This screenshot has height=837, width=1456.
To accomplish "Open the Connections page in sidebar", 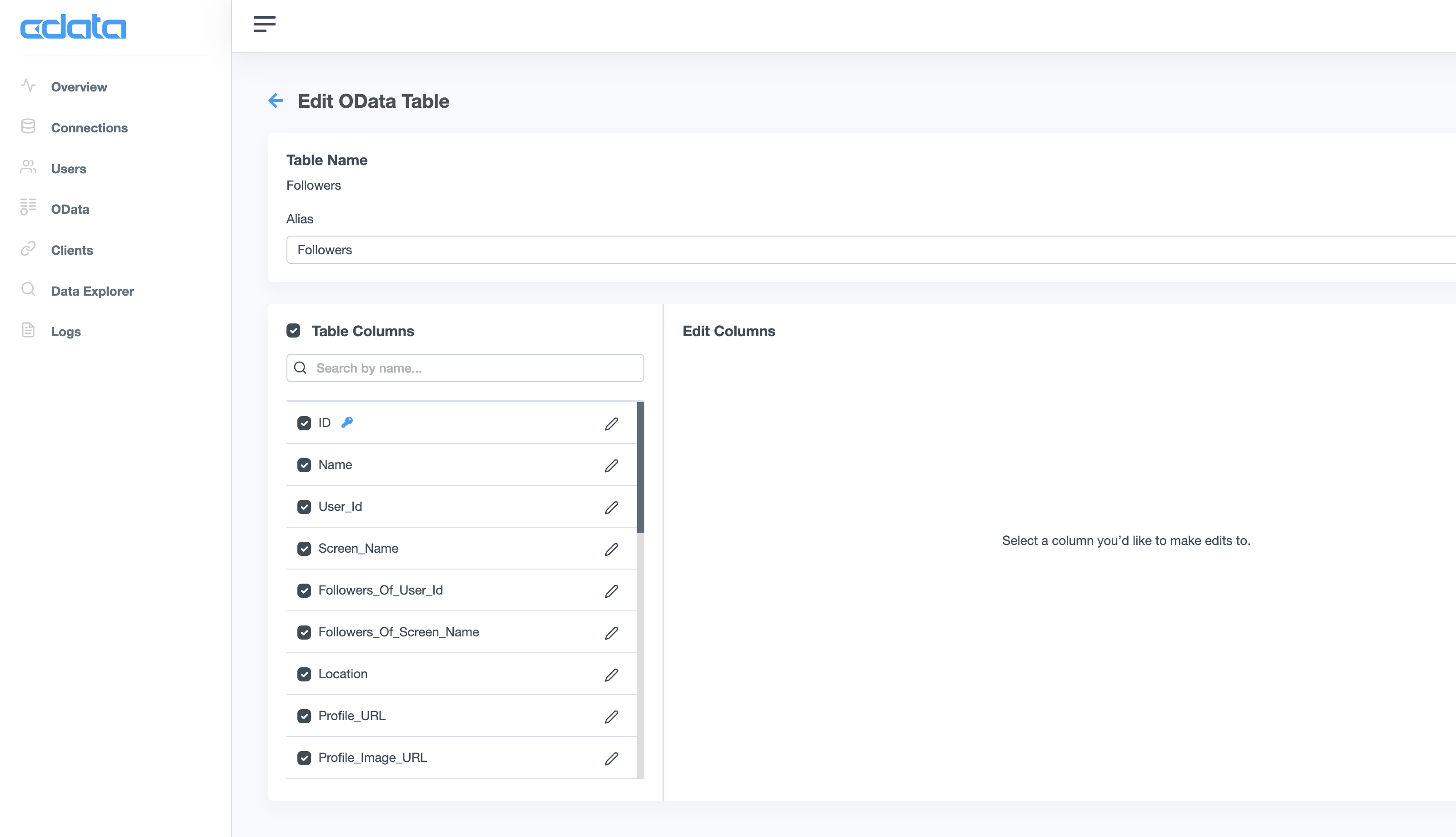I will [89, 128].
